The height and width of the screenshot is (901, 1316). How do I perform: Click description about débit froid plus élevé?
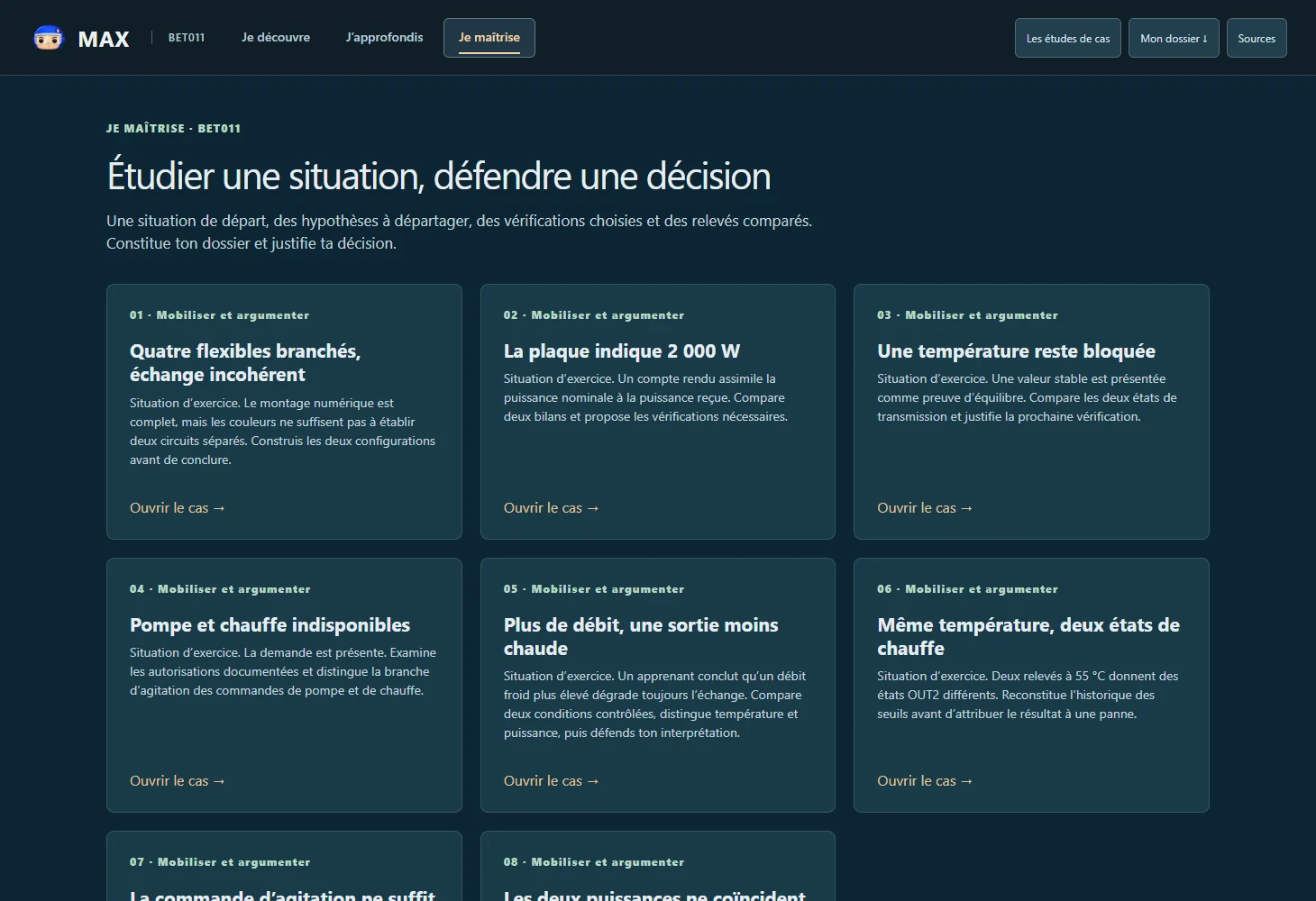[654, 705]
